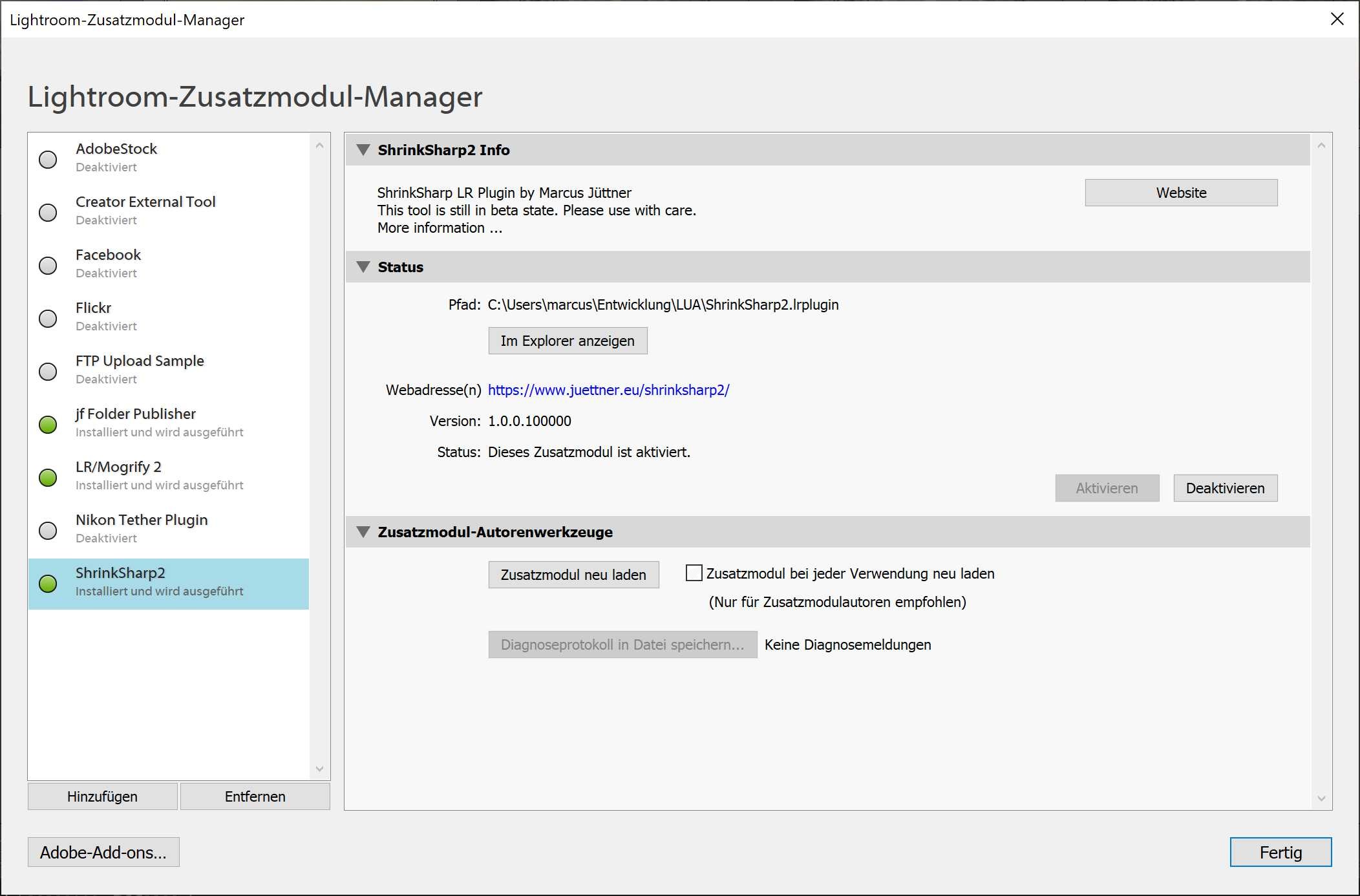Click the gray status dot beside AdobeStock
Screen dimensions: 1360x896
coord(48,160)
